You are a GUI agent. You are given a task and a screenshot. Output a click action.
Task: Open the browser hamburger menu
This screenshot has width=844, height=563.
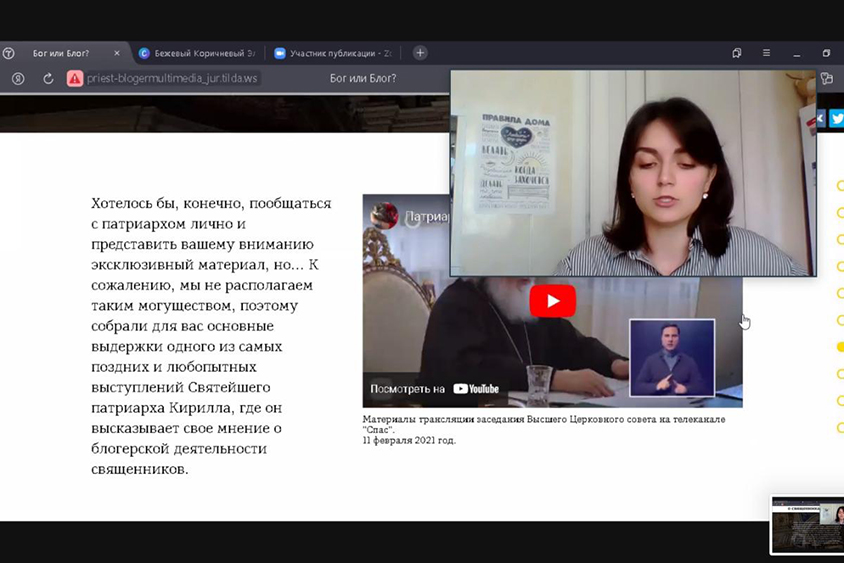click(766, 53)
